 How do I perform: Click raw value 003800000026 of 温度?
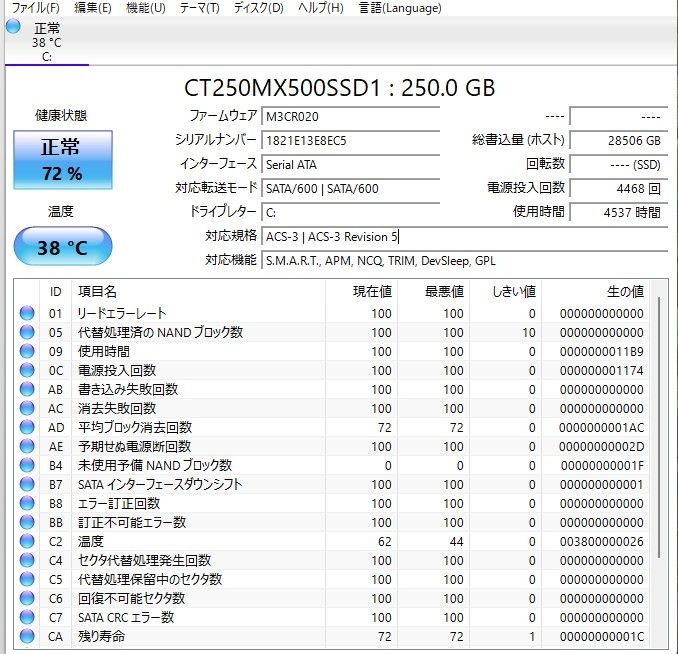601,542
